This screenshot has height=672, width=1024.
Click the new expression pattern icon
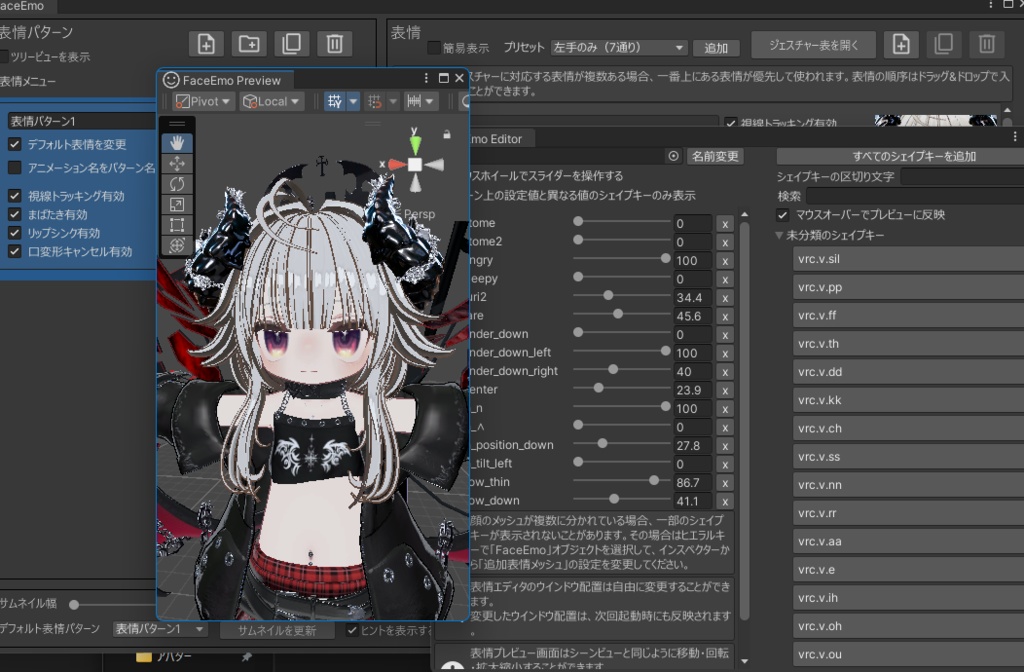click(x=206, y=43)
